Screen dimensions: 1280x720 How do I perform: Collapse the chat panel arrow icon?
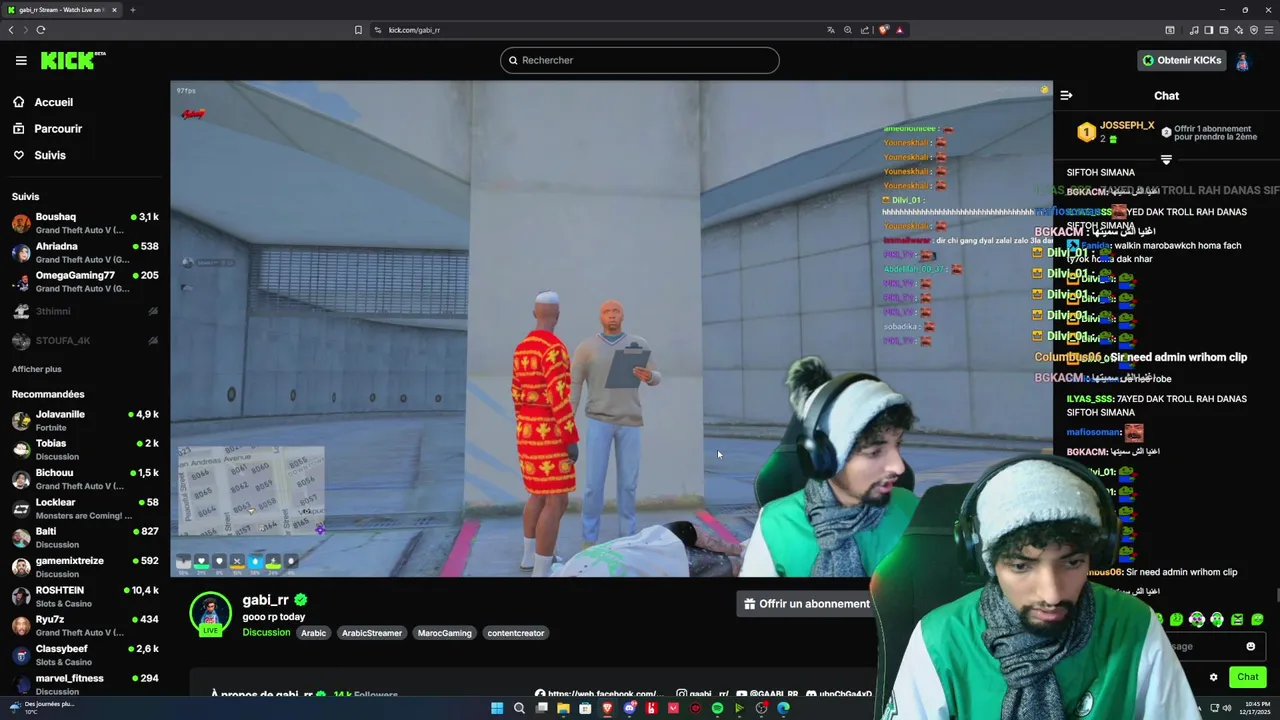(1066, 96)
